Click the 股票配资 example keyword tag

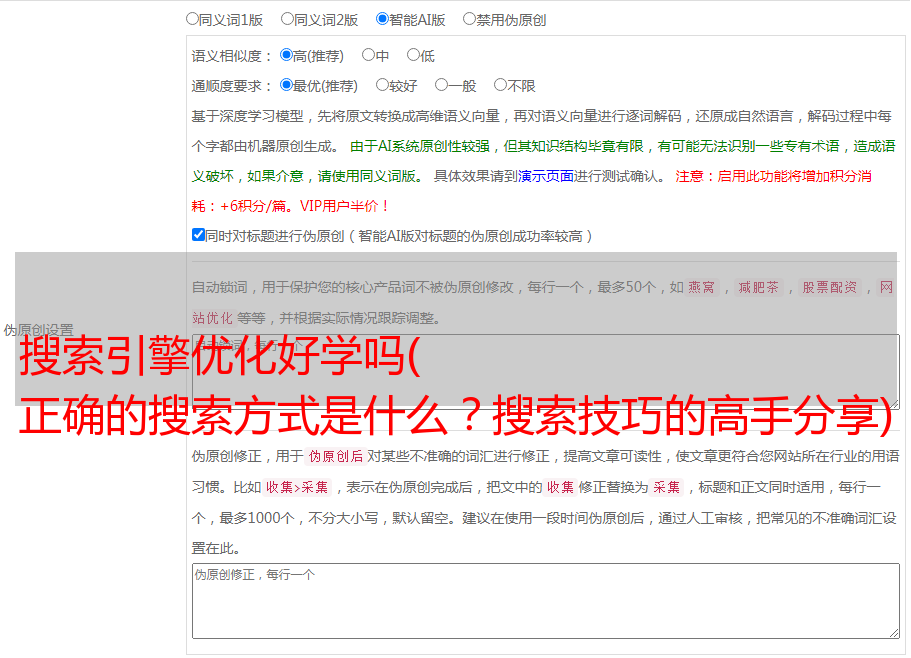pyautogui.click(x=830, y=287)
